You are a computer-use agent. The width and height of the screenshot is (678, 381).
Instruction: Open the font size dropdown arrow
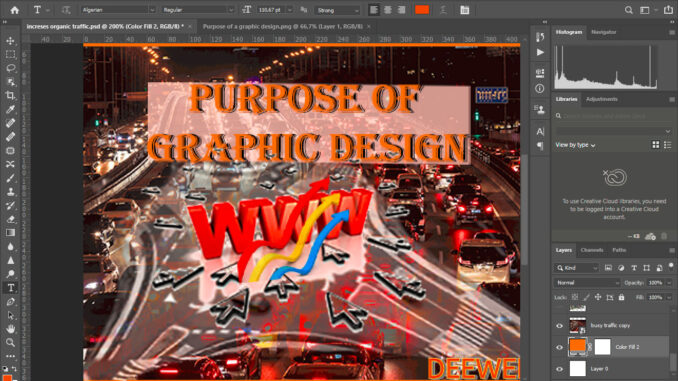(x=290, y=10)
